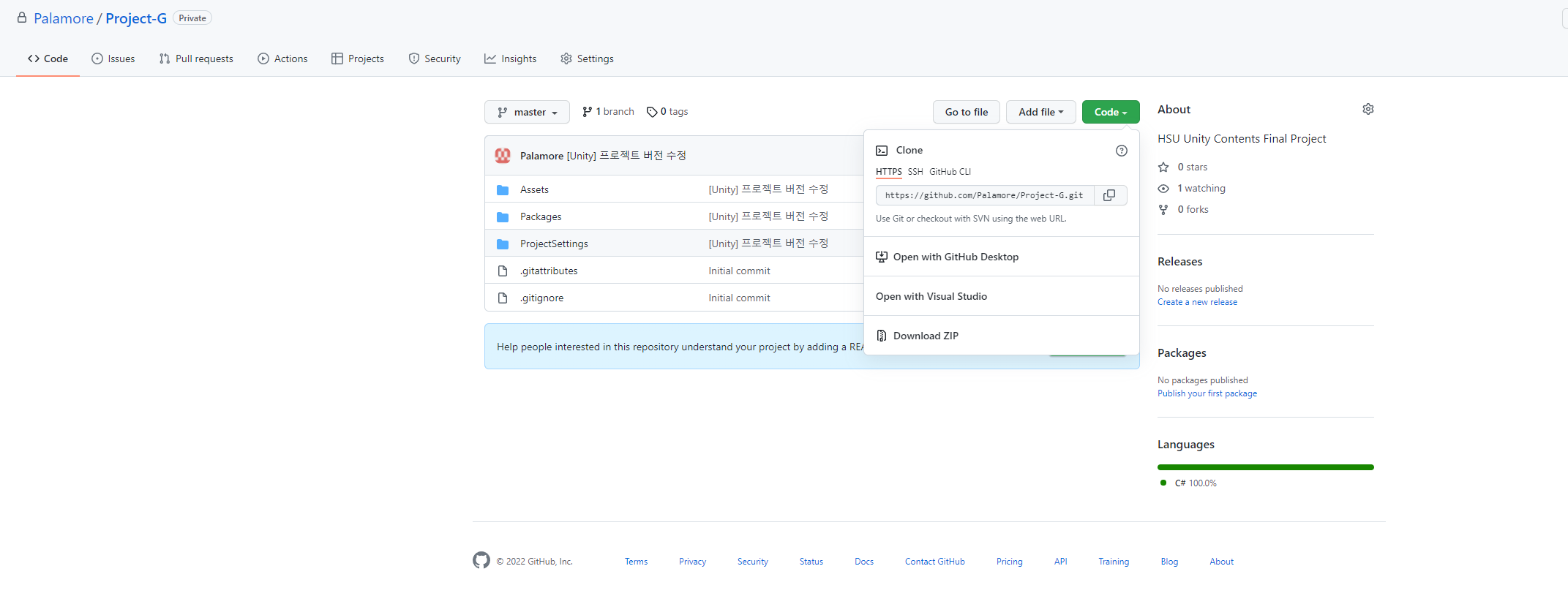Click the private lock icon beside Palamore
Viewport: 1568px width, 615px height.
point(22,18)
